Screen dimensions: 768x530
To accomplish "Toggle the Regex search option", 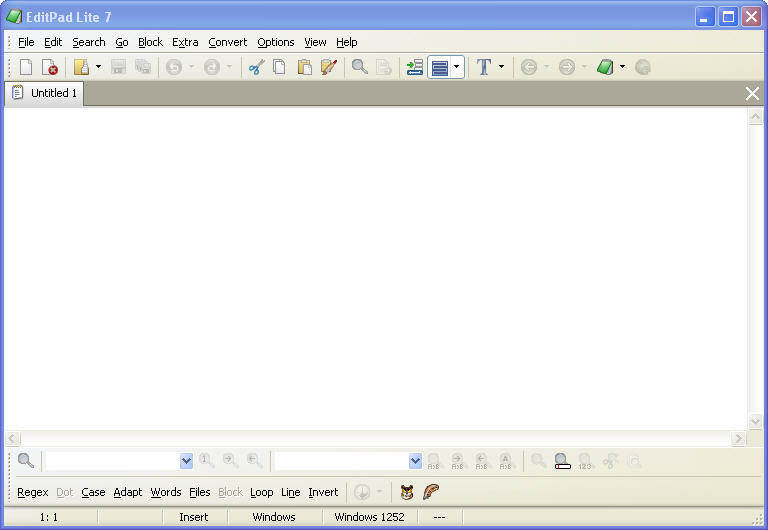I will tap(33, 492).
